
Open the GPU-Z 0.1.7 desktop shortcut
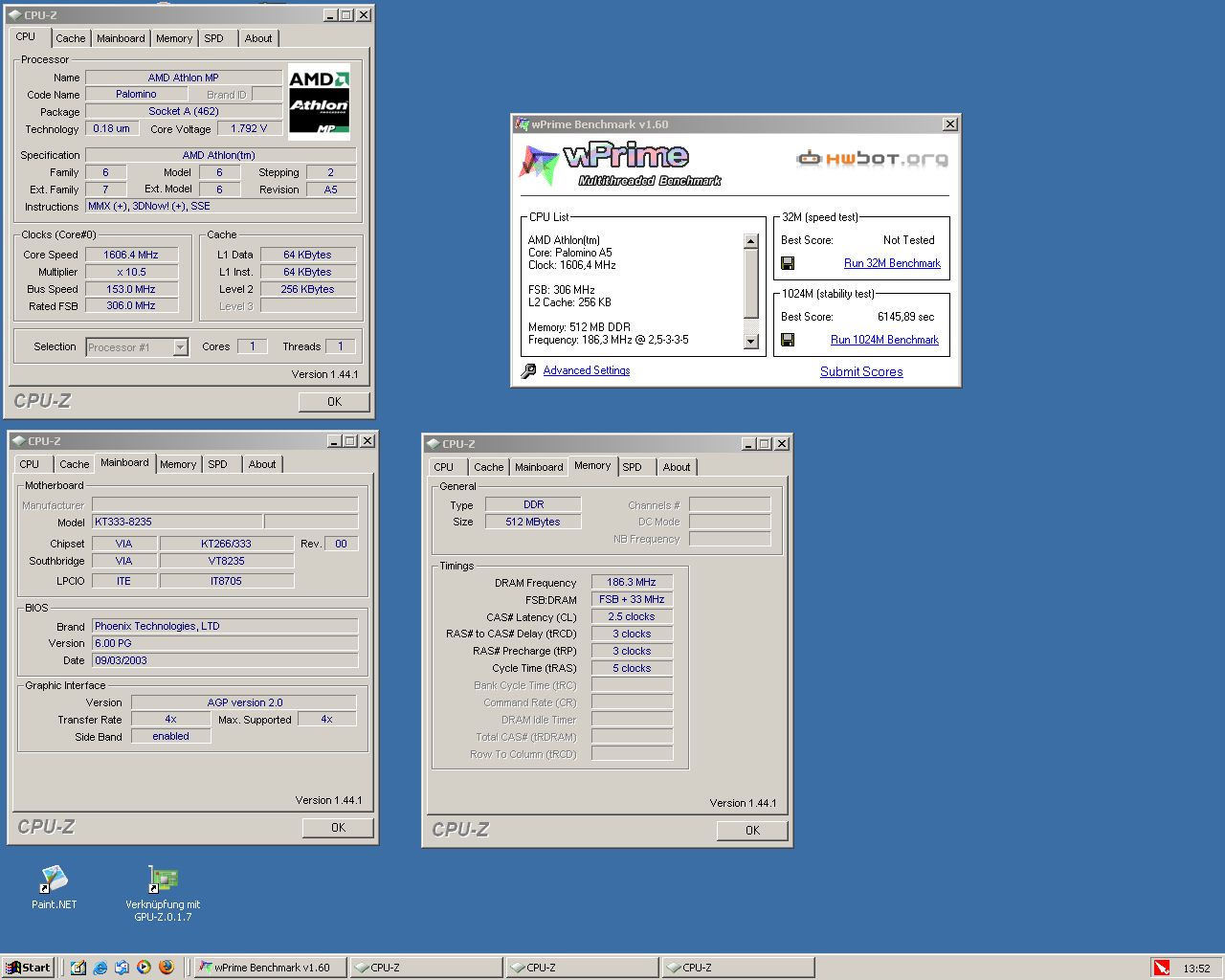click(163, 894)
